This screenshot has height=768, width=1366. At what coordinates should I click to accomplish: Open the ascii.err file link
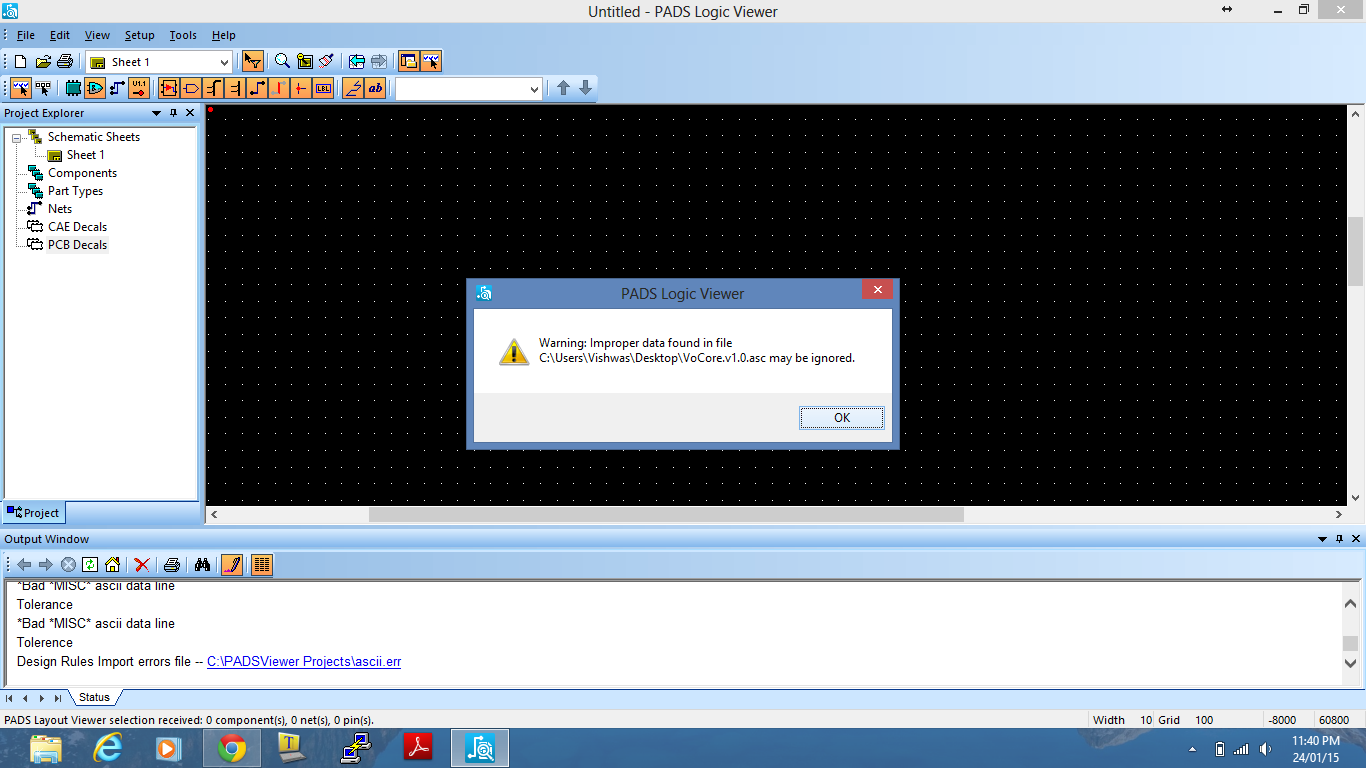[x=304, y=662]
